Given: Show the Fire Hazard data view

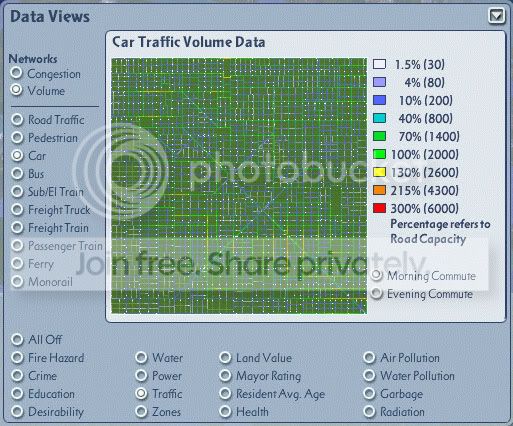Looking at the screenshot, I should pos(17,357).
